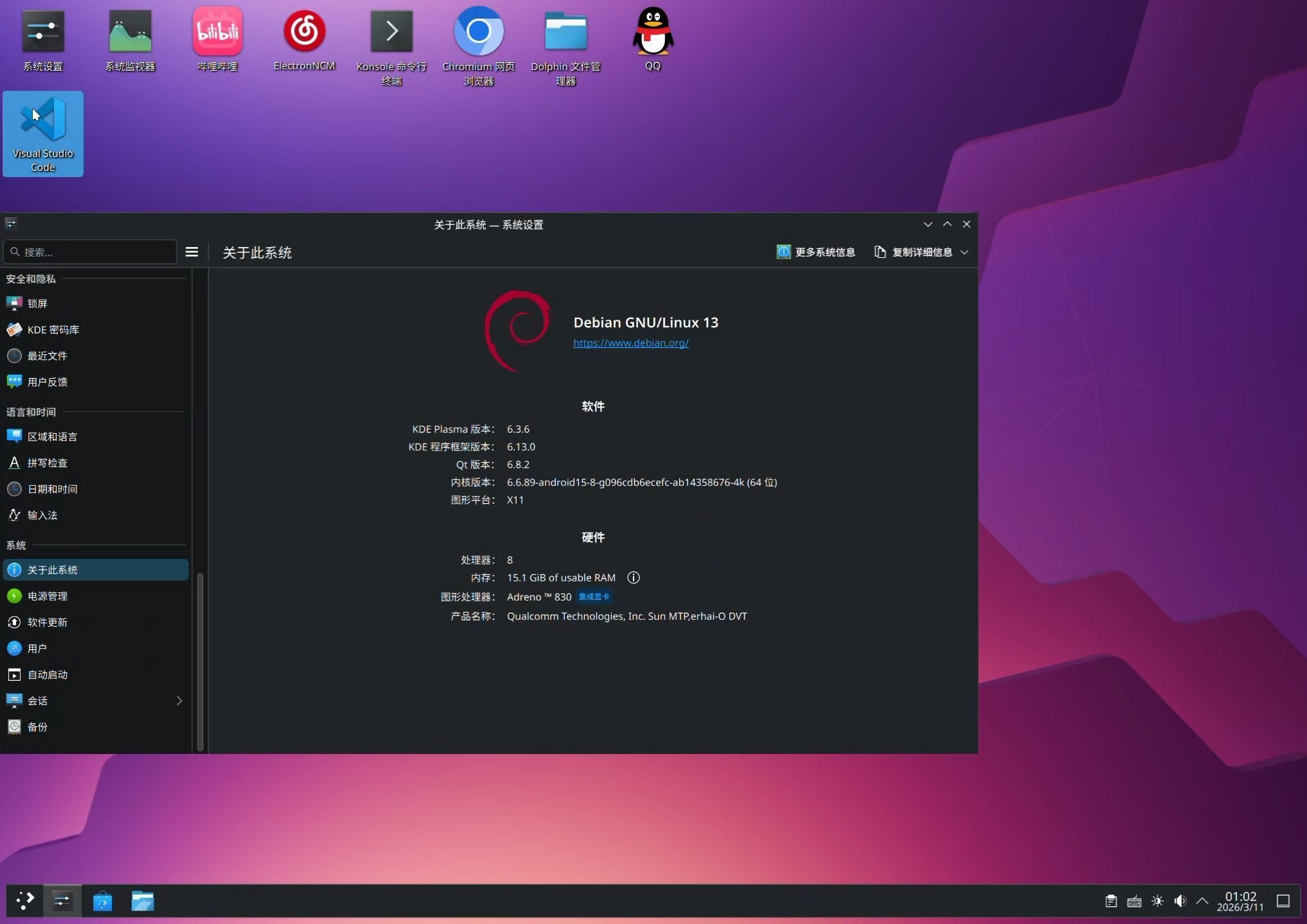Click the keyboard tray icon
Image resolution: width=1307 pixels, height=924 pixels.
pyautogui.click(x=1134, y=901)
